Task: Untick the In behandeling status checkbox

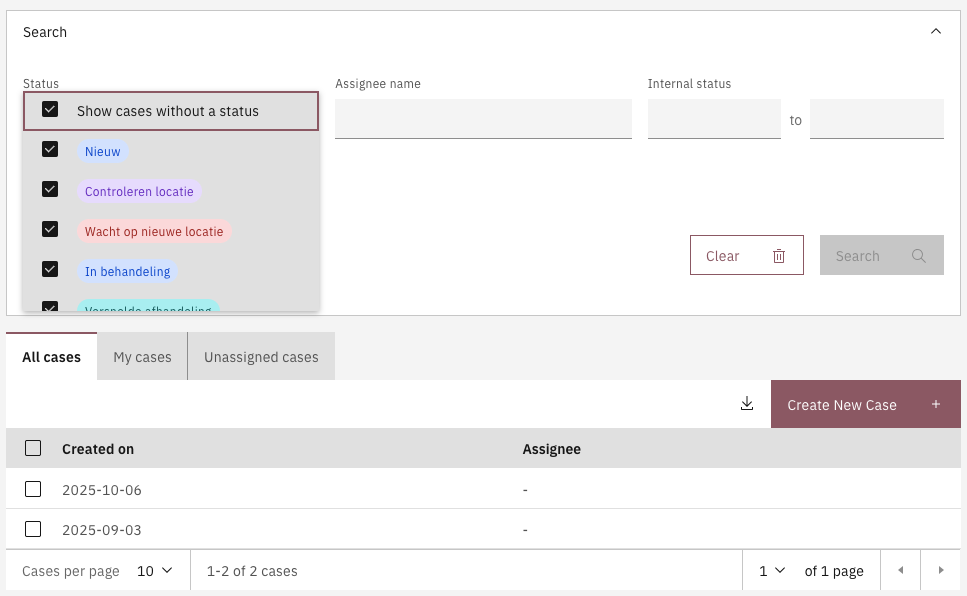Action: (50, 270)
